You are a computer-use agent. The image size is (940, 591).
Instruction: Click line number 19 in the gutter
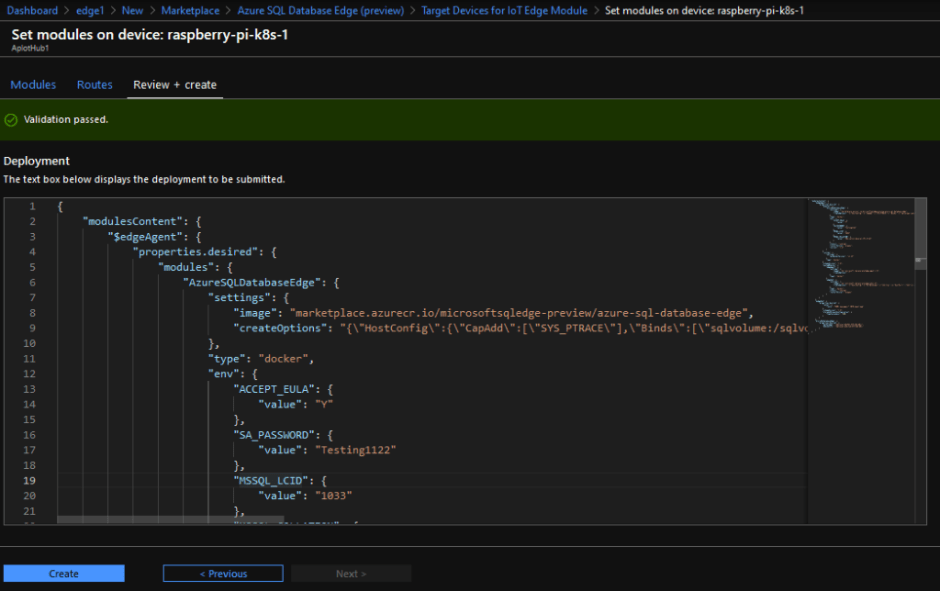[x=31, y=481]
